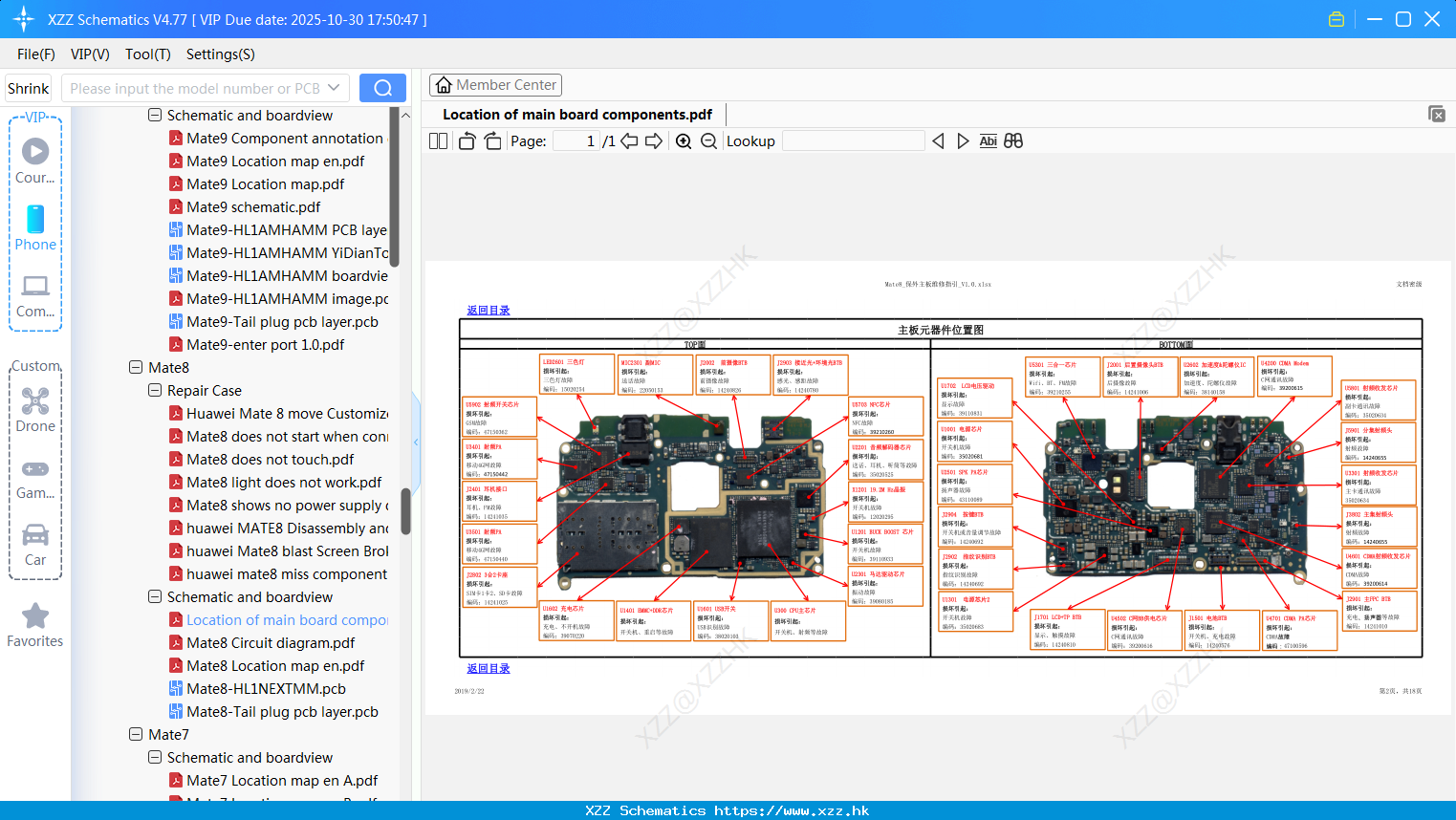
Task: Click the blue search button
Action: pos(382,88)
